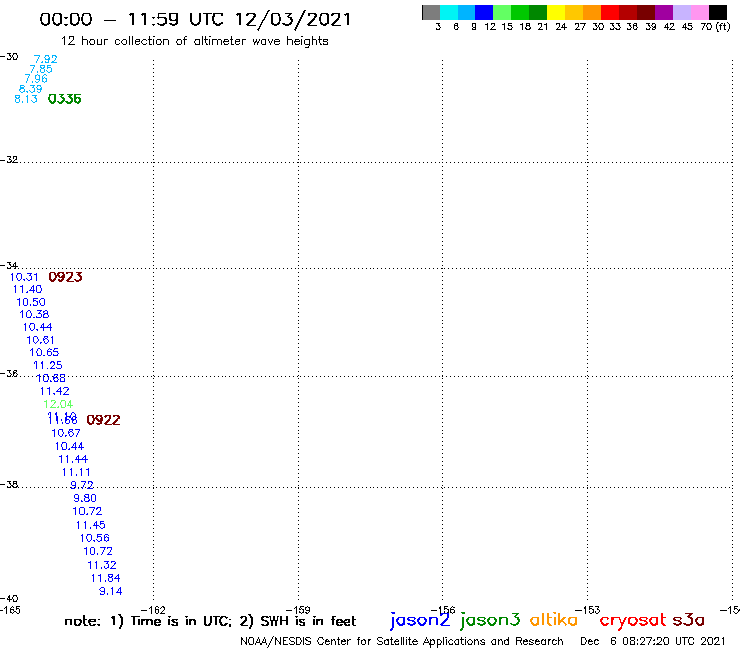Select the 10.61 wave height reading

[40, 340]
